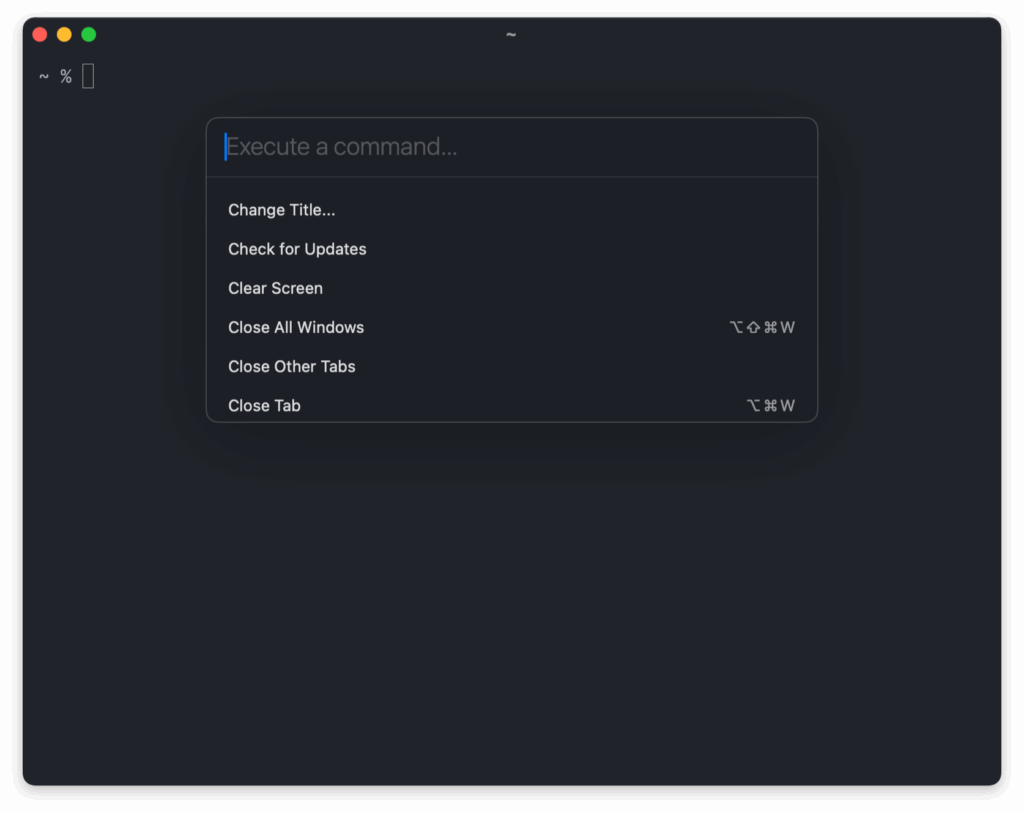1024x813 pixels.
Task: Select the Close All Windows command
Action: click(296, 327)
